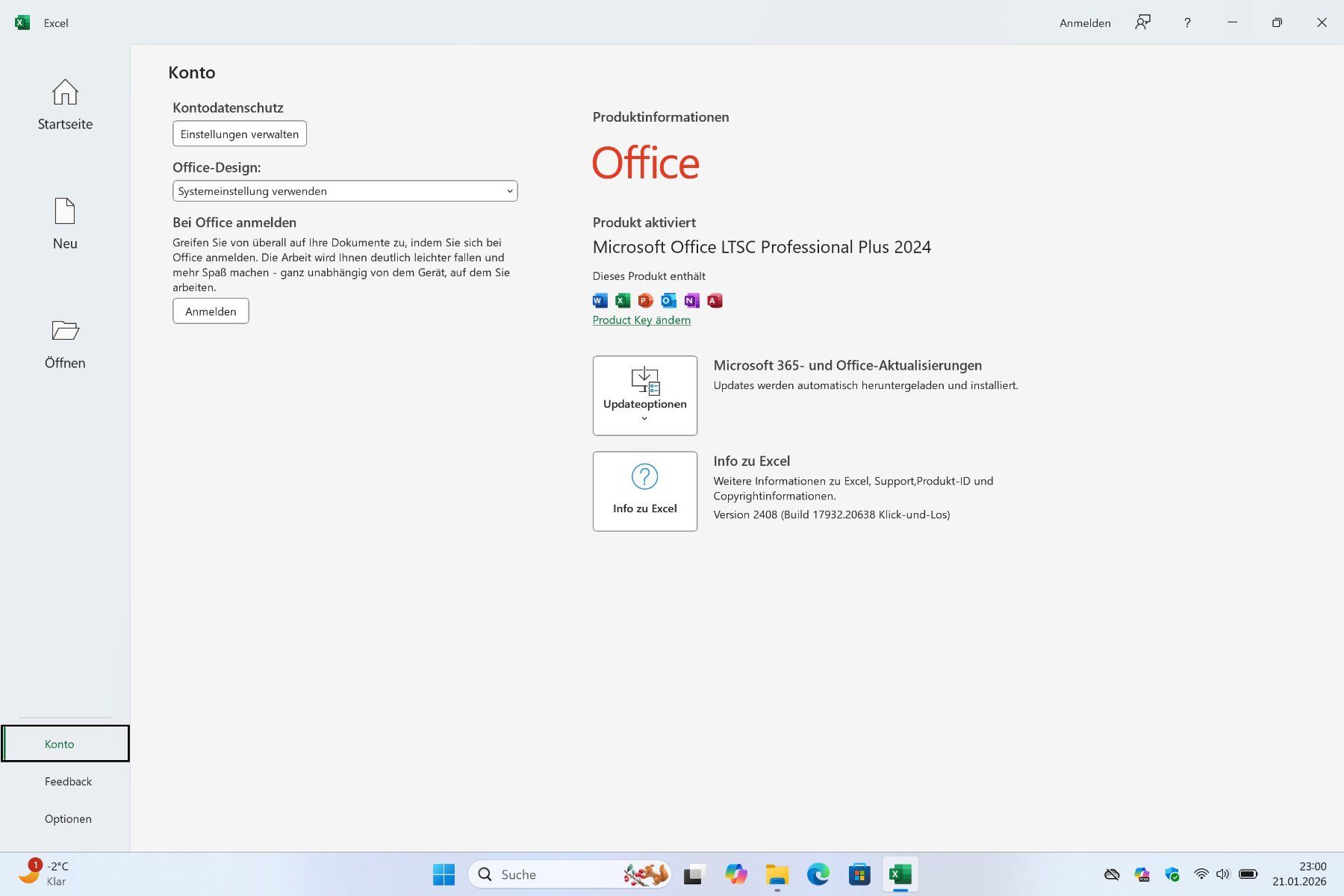Click the colorful tray icon beside OneDrive
Image resolution: width=1344 pixels, height=896 pixels.
[1142, 874]
